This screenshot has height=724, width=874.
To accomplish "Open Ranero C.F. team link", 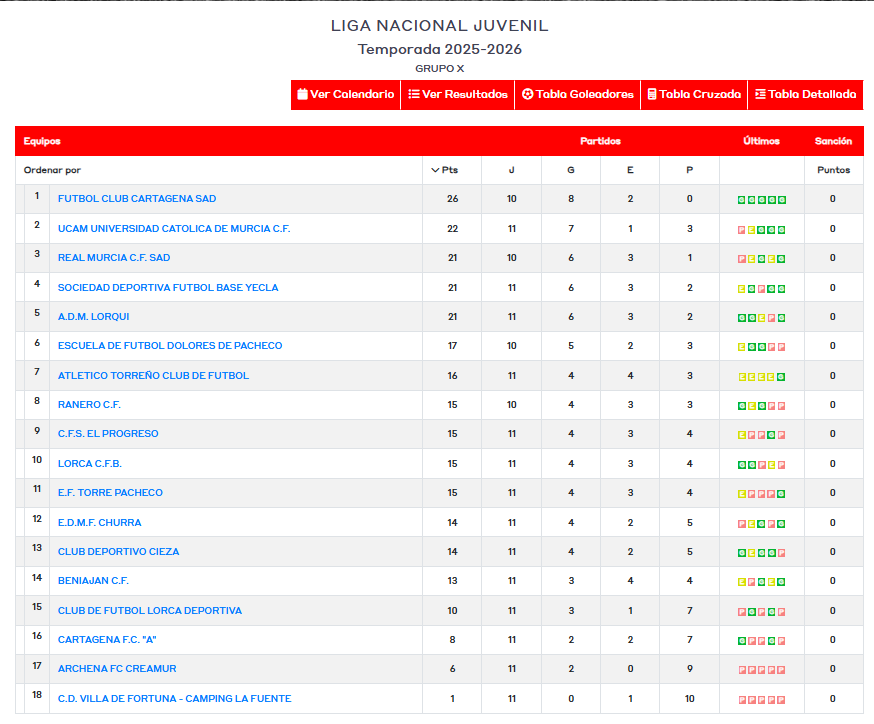I will (89, 405).
